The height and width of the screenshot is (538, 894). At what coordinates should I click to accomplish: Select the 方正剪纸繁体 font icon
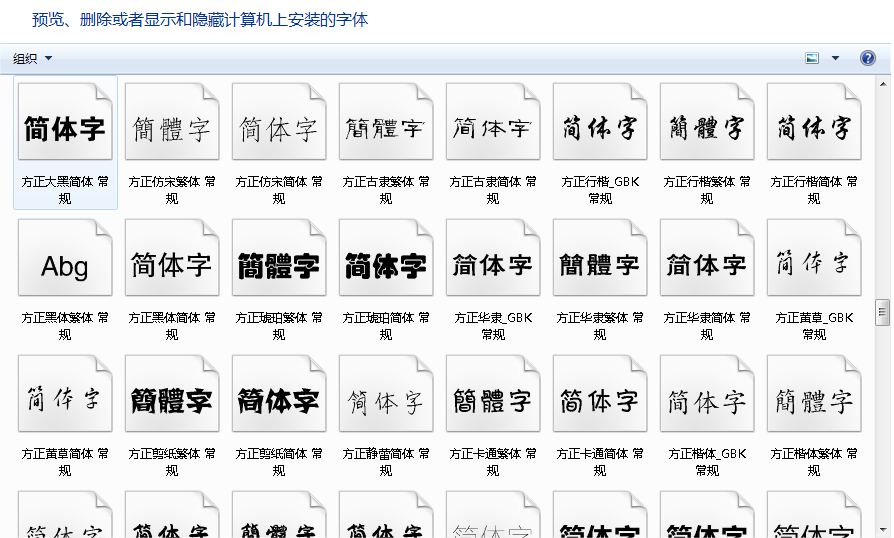[x=172, y=394]
